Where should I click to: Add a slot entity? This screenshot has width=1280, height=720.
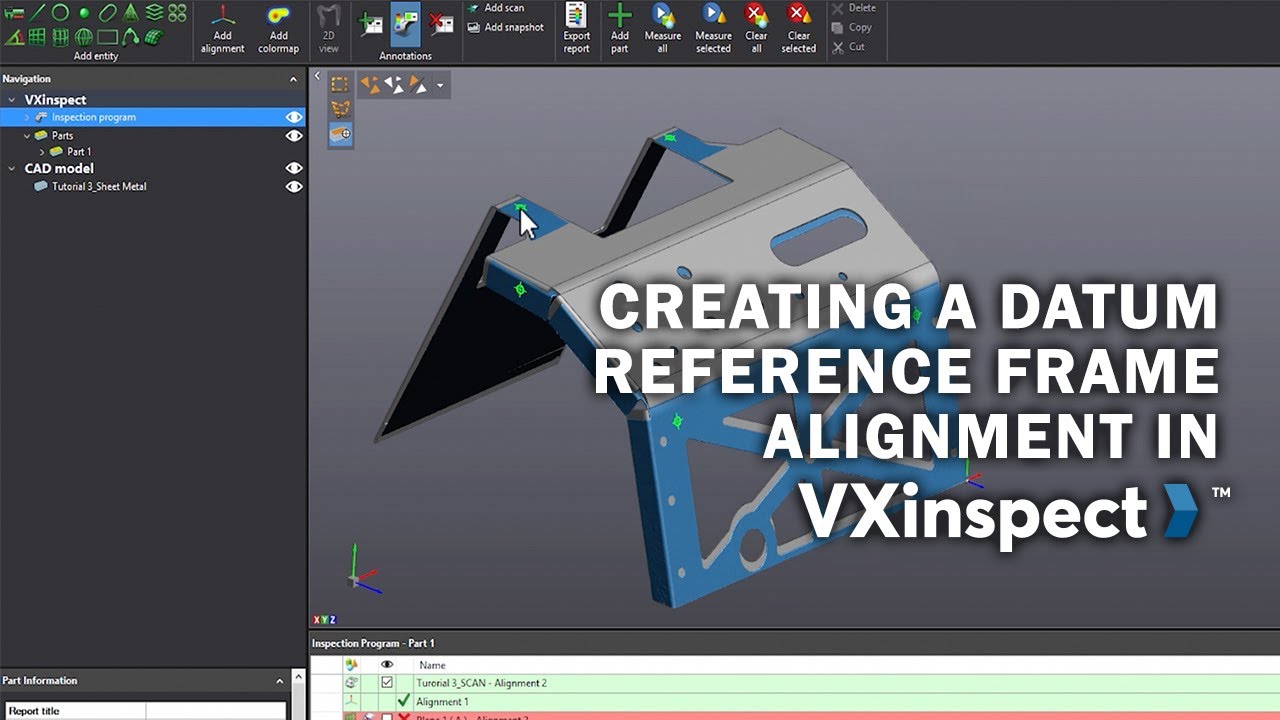pyautogui.click(x=108, y=13)
